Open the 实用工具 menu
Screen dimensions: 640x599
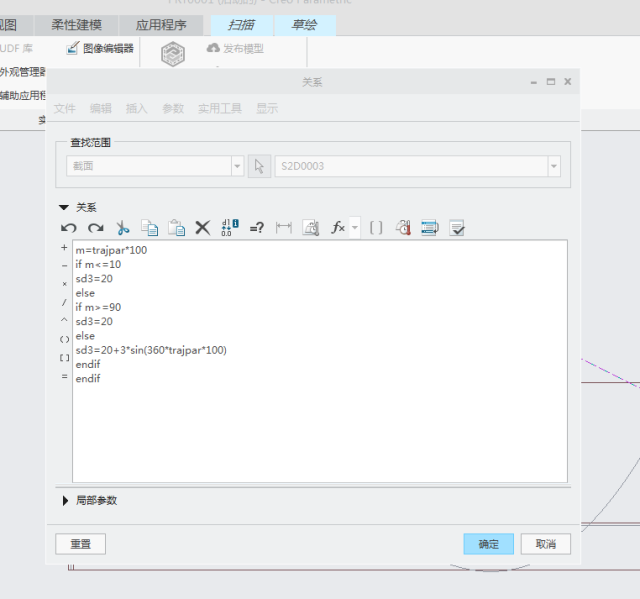coord(220,109)
